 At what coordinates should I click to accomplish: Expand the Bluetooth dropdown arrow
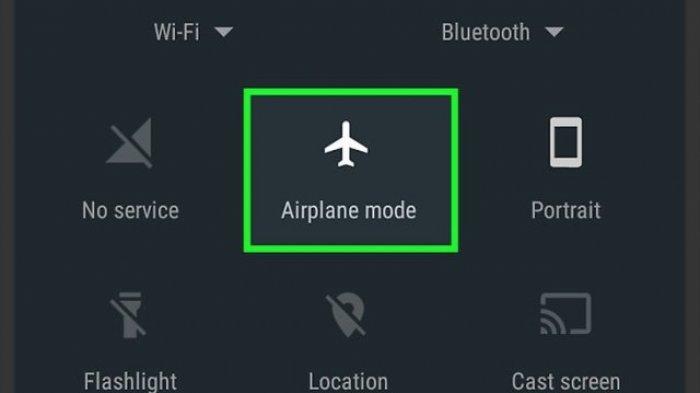554,32
